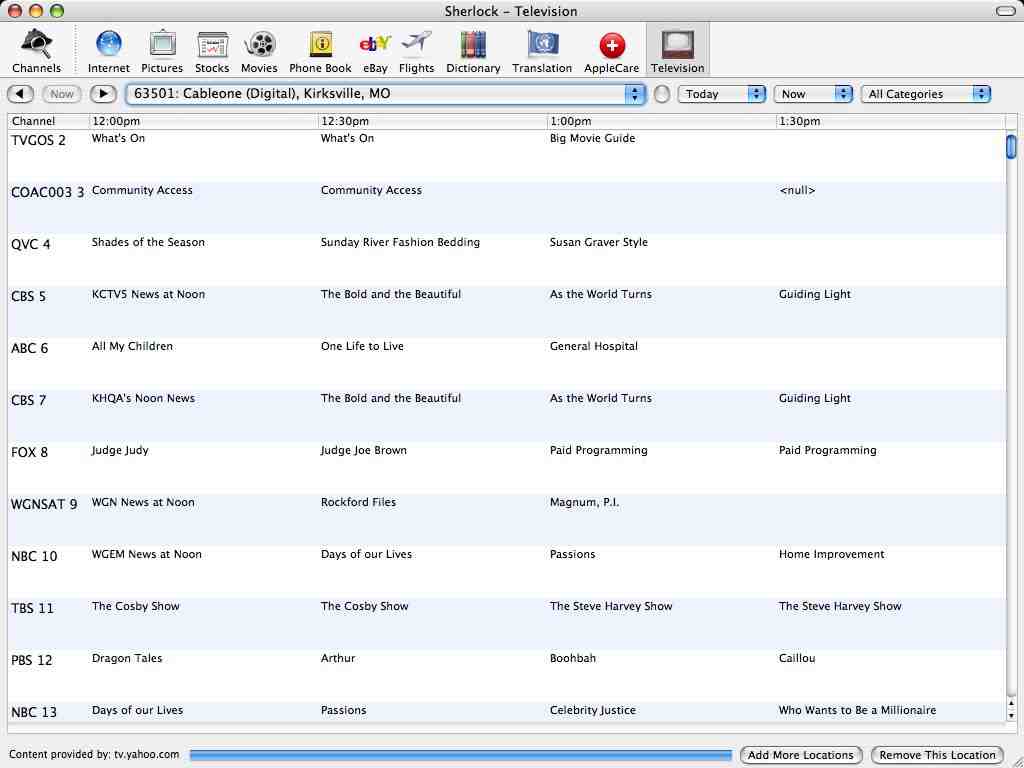Click the window toolbar toggle pill button
The width and height of the screenshot is (1024, 768).
(1005, 11)
